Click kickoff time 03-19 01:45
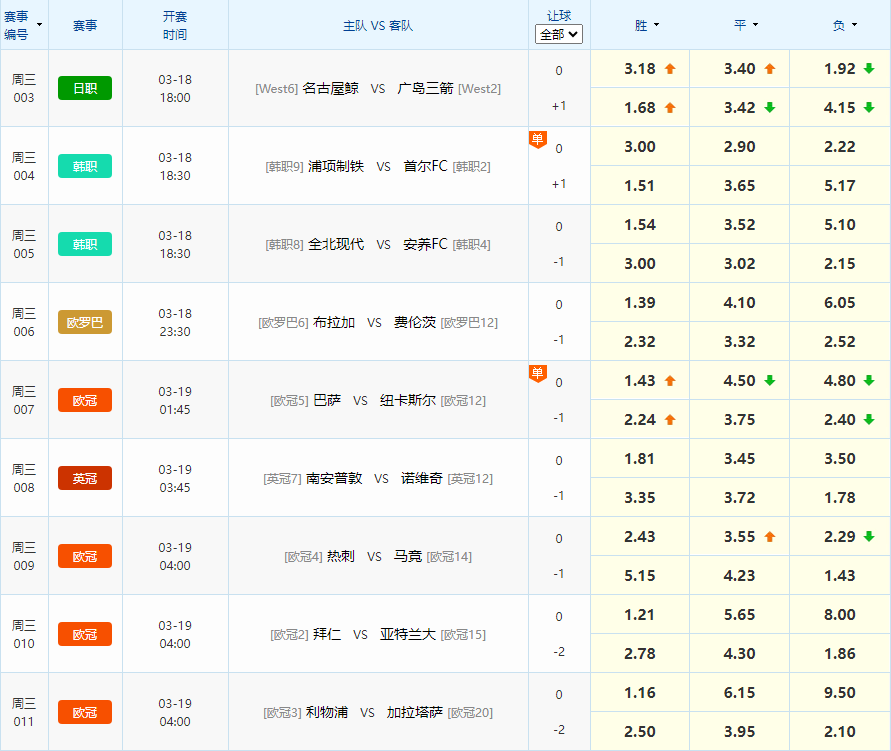The image size is (891, 751). click(175, 400)
